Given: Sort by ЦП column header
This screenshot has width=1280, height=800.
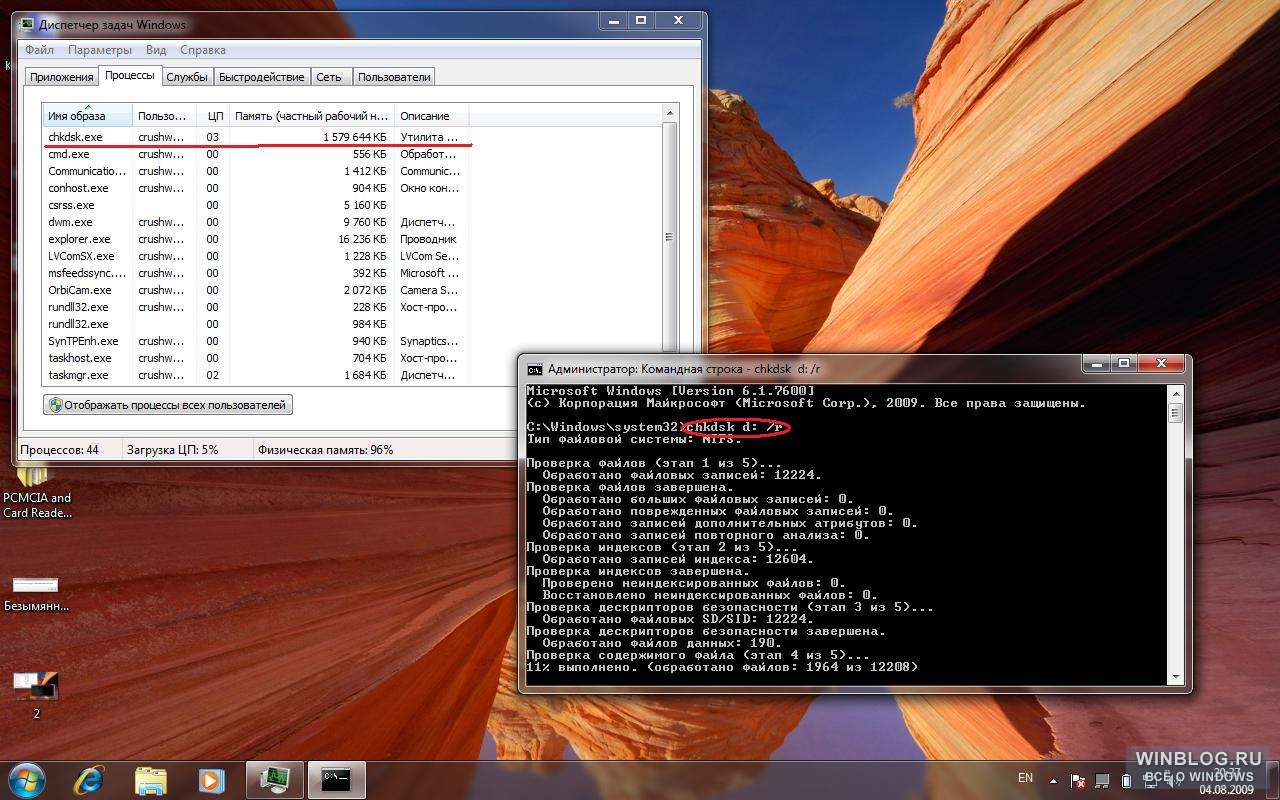Looking at the screenshot, I should pyautogui.click(x=213, y=116).
